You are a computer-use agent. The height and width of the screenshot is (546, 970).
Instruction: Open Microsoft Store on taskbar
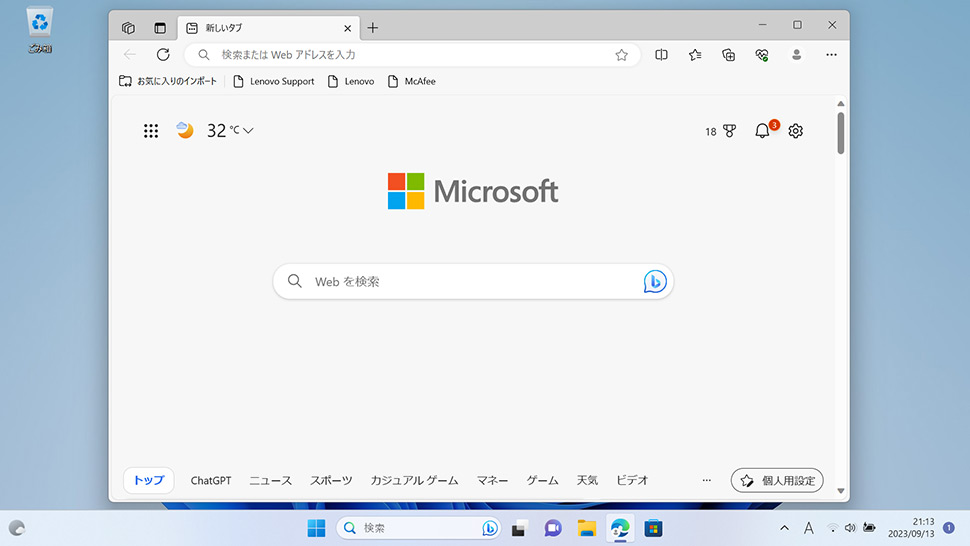pos(653,528)
